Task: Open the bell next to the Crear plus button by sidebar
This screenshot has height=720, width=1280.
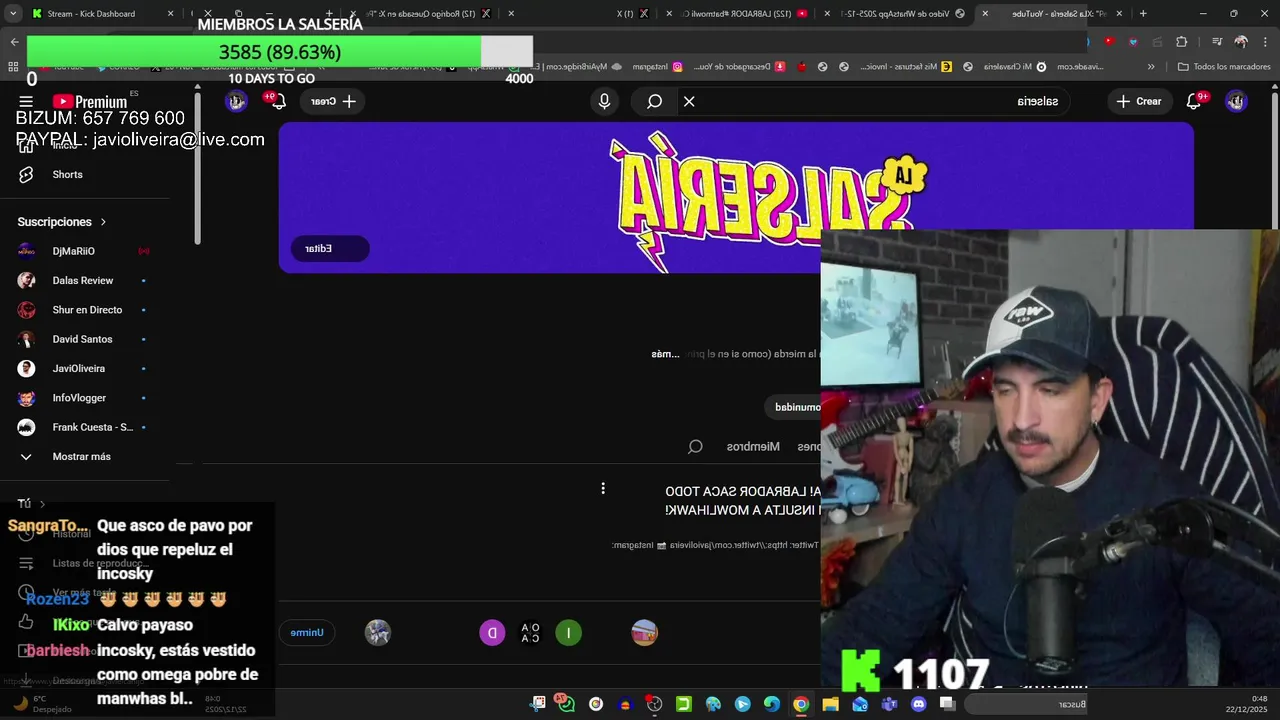Action: [277, 101]
